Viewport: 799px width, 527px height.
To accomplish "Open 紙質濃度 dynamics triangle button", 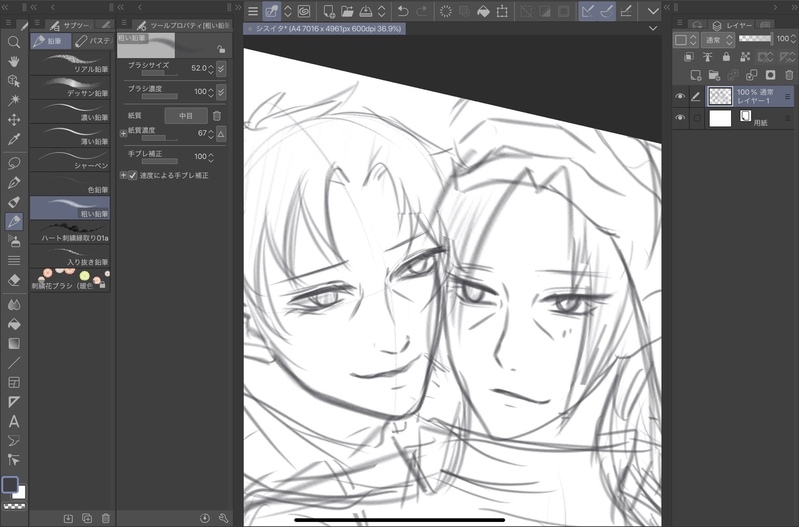I will (221, 134).
